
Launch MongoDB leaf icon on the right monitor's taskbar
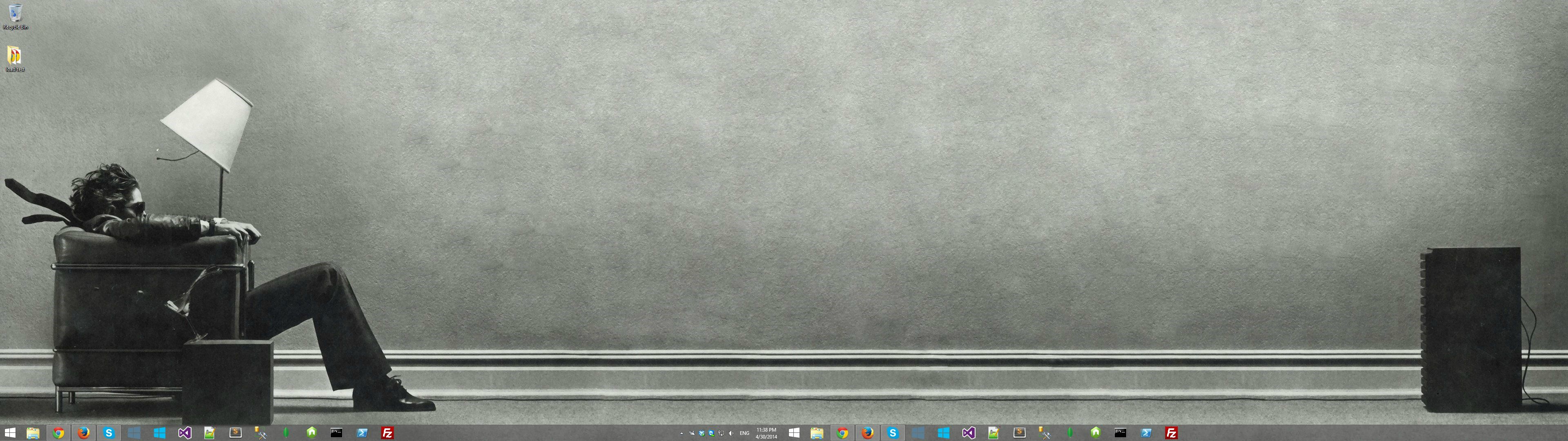point(1070,433)
